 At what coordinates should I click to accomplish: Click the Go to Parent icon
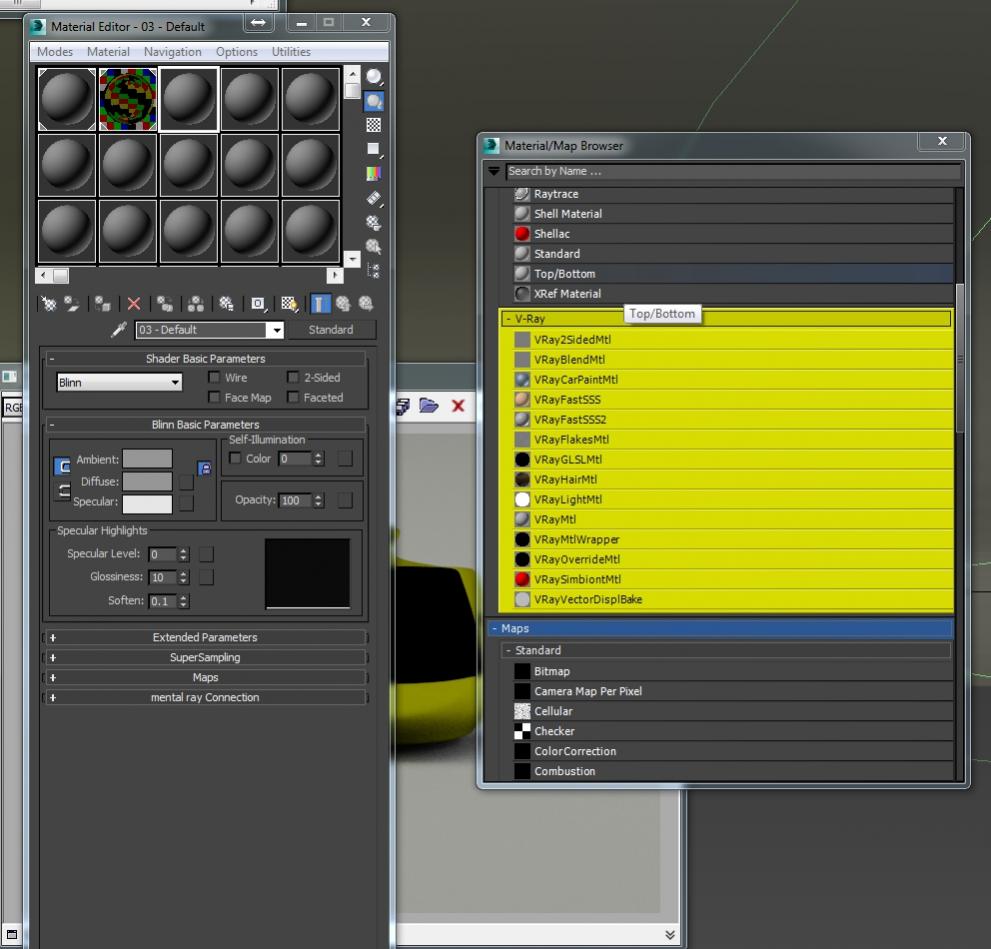(x=343, y=304)
